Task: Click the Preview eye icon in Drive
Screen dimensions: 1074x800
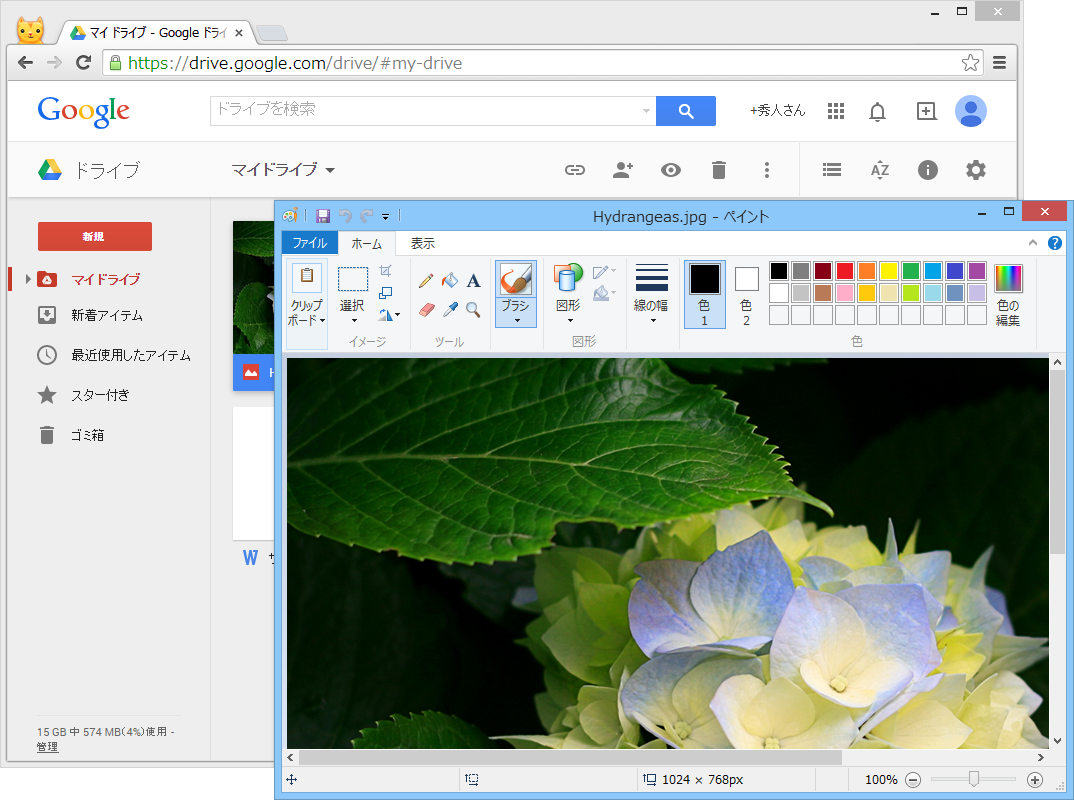Action: click(x=671, y=170)
